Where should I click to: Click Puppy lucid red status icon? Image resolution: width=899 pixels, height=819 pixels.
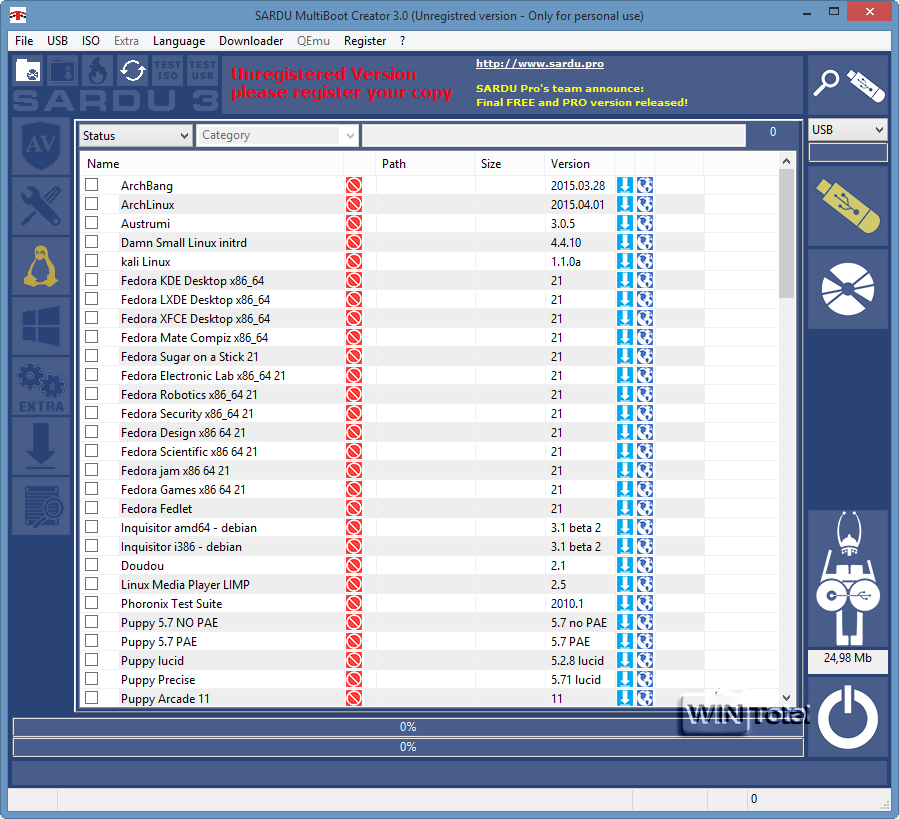click(x=354, y=660)
